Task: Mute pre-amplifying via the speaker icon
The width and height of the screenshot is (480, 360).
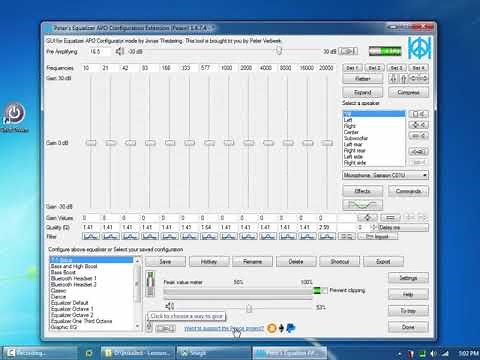Action: coord(119,52)
